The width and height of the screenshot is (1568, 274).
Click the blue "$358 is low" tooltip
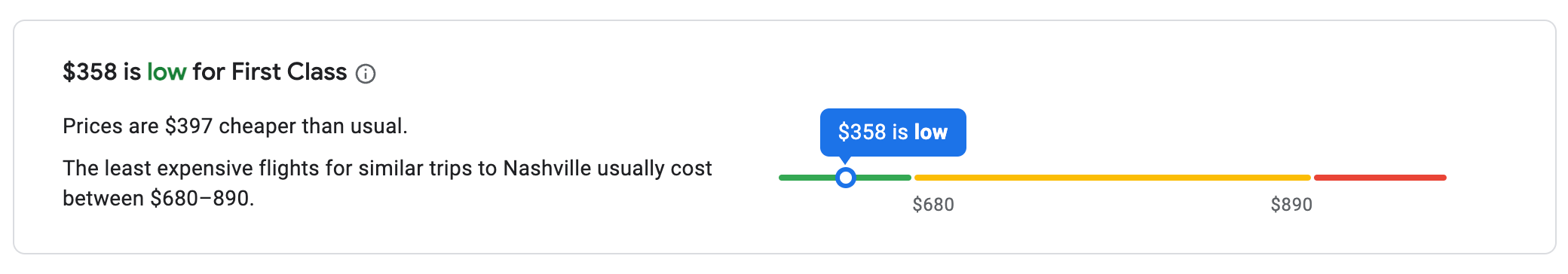(893, 132)
